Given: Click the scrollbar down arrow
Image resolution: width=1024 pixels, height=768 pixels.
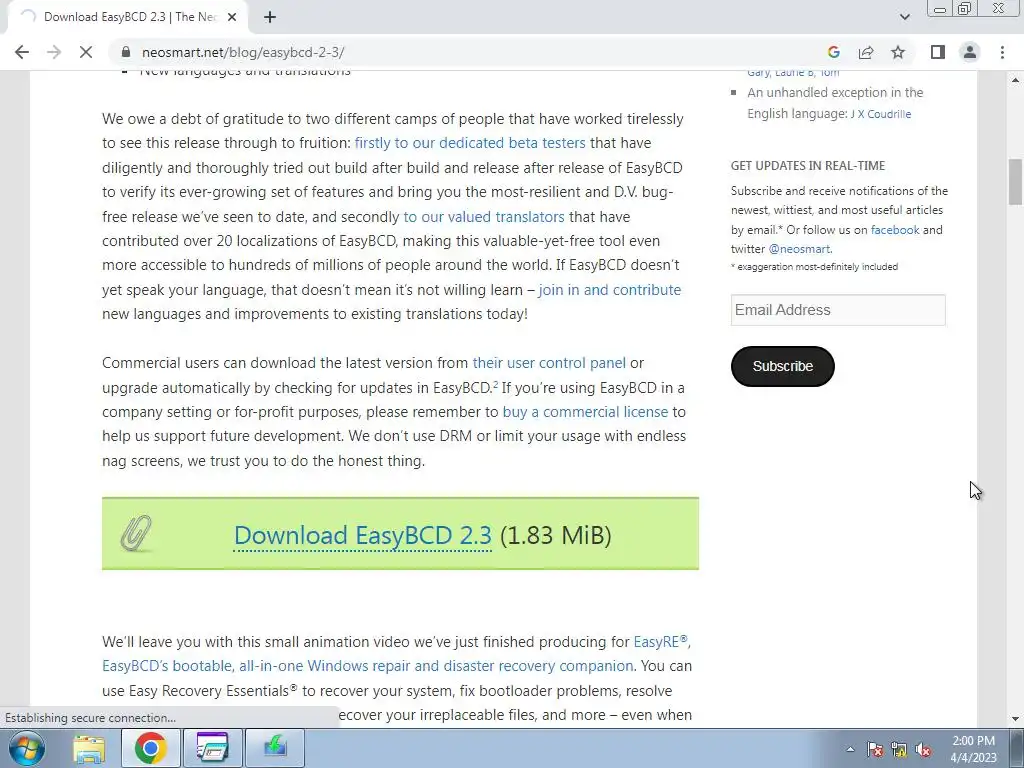Looking at the screenshot, I should (1015, 719).
